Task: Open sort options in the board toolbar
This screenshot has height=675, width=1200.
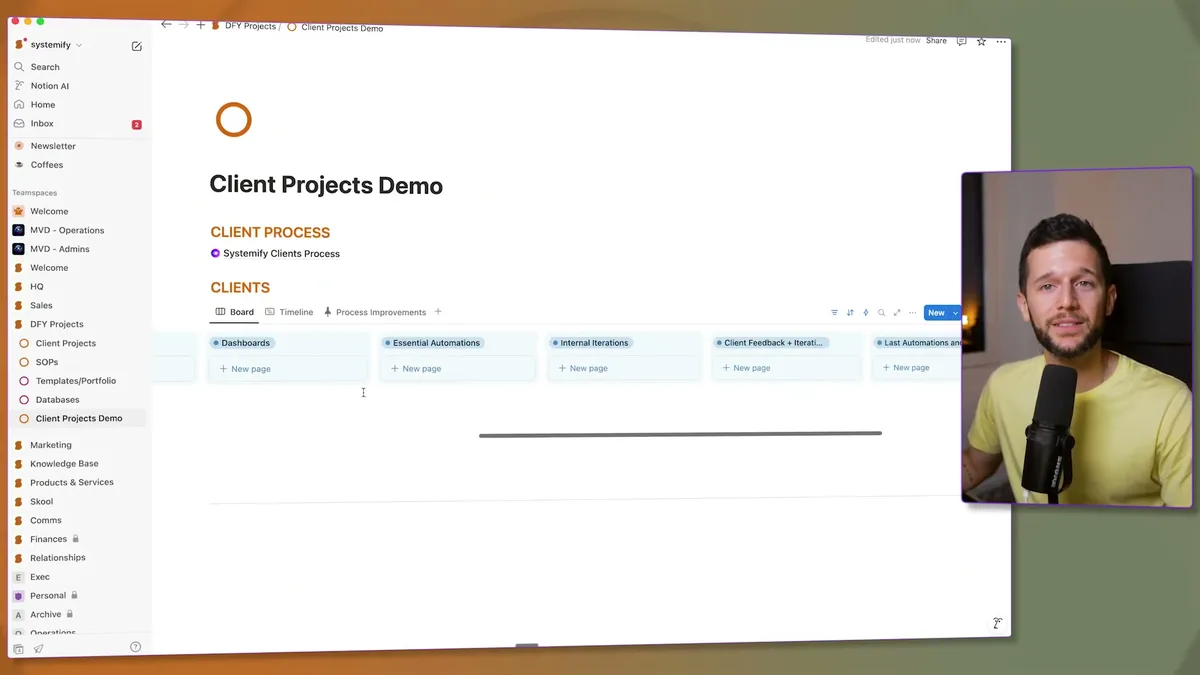Action: coord(851,312)
